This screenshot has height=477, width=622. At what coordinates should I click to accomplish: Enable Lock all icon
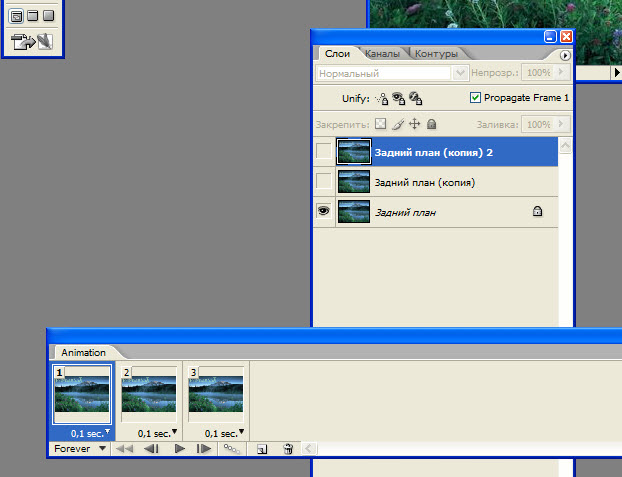pos(432,124)
